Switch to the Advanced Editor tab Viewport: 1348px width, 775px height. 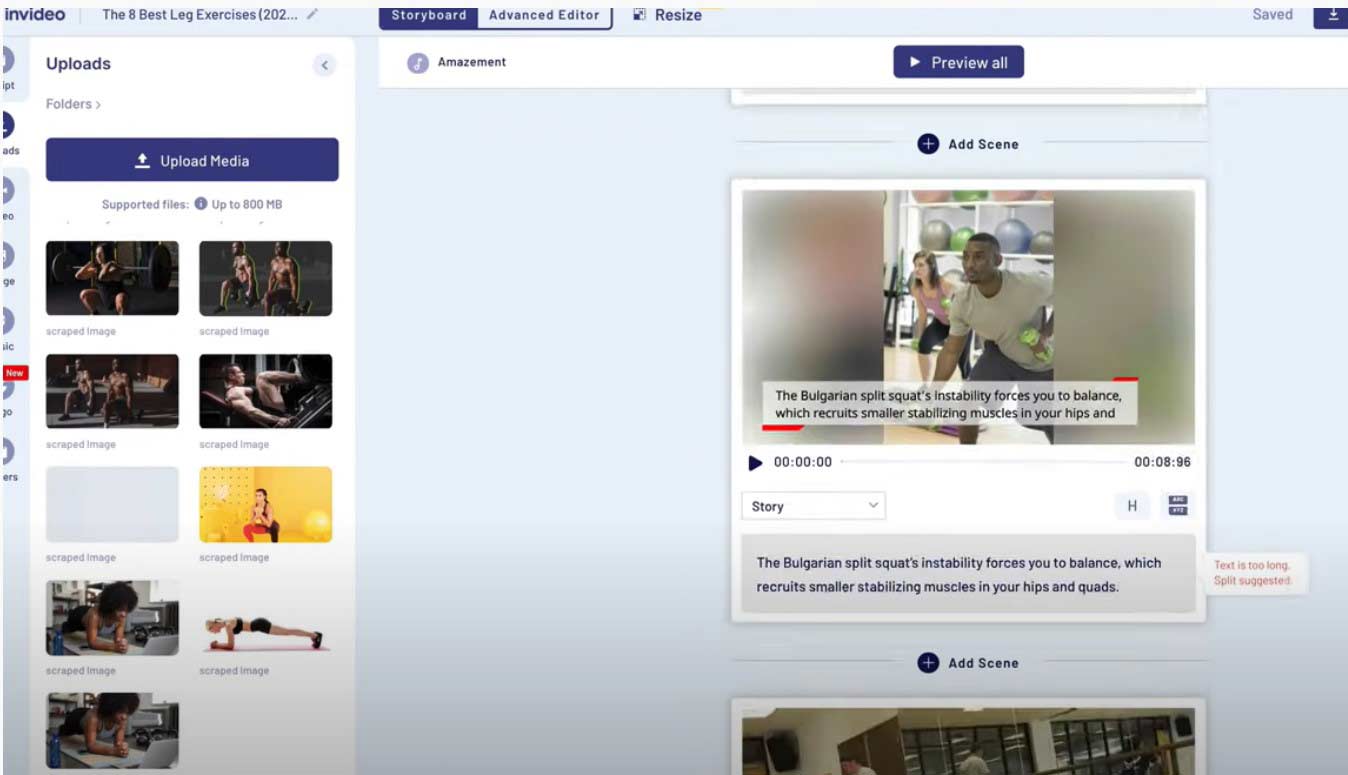pos(544,15)
